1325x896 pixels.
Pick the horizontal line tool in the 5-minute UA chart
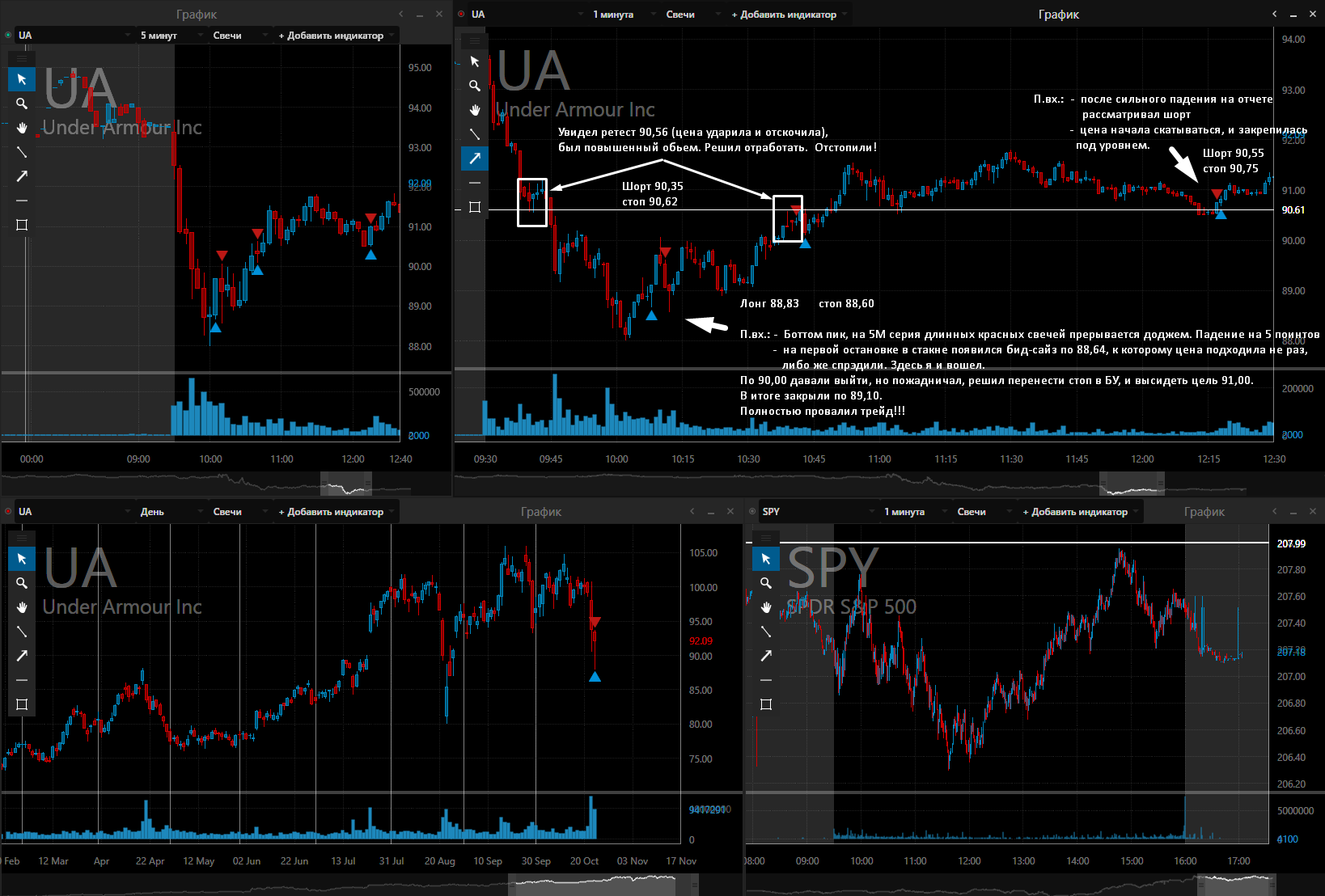pyautogui.click(x=22, y=201)
